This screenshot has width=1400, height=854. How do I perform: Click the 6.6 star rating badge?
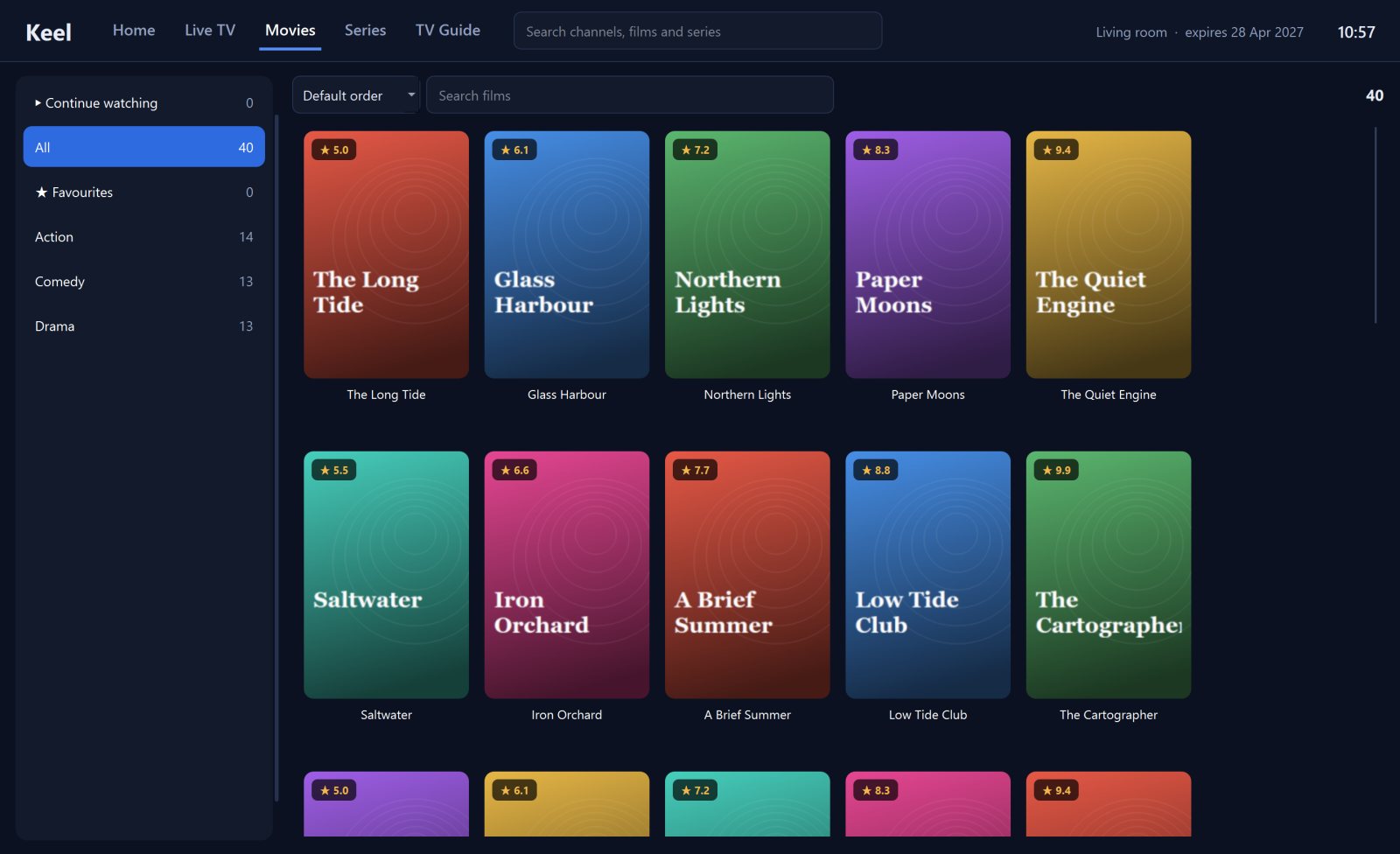pos(514,470)
